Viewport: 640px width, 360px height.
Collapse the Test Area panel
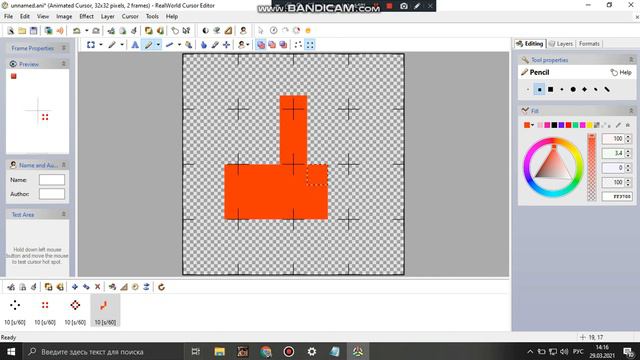[64, 214]
